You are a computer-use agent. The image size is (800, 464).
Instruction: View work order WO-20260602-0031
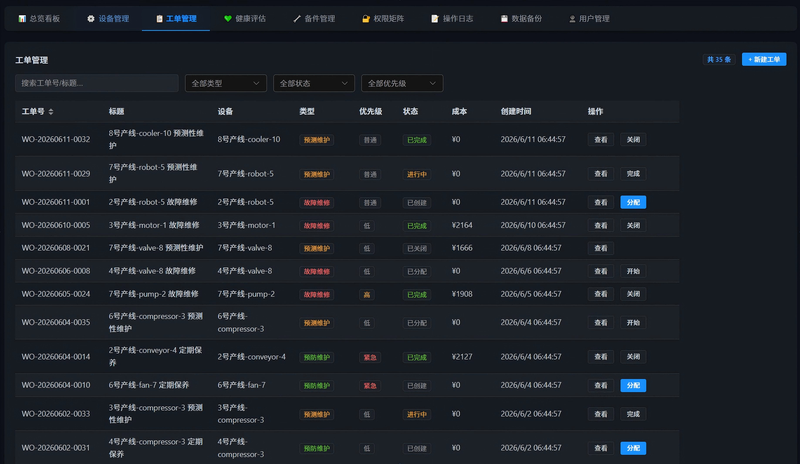[x=601, y=449]
